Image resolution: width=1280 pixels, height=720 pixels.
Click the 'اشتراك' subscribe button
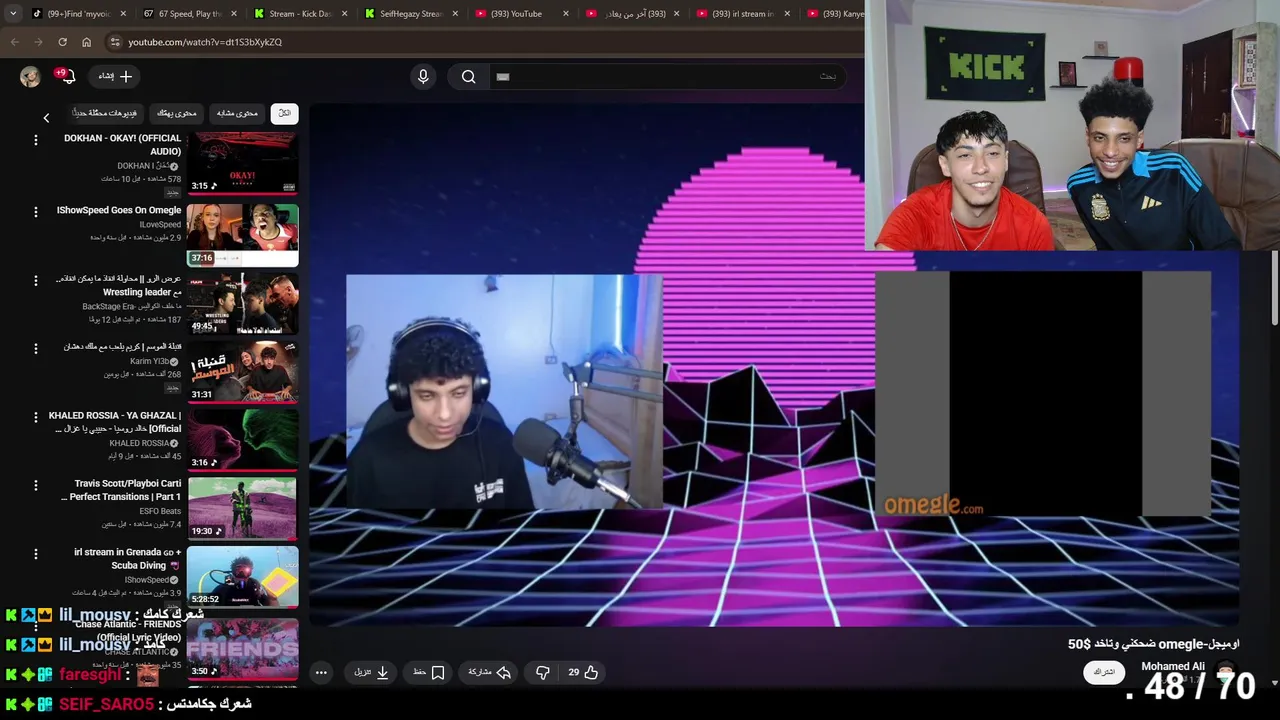pos(1104,672)
